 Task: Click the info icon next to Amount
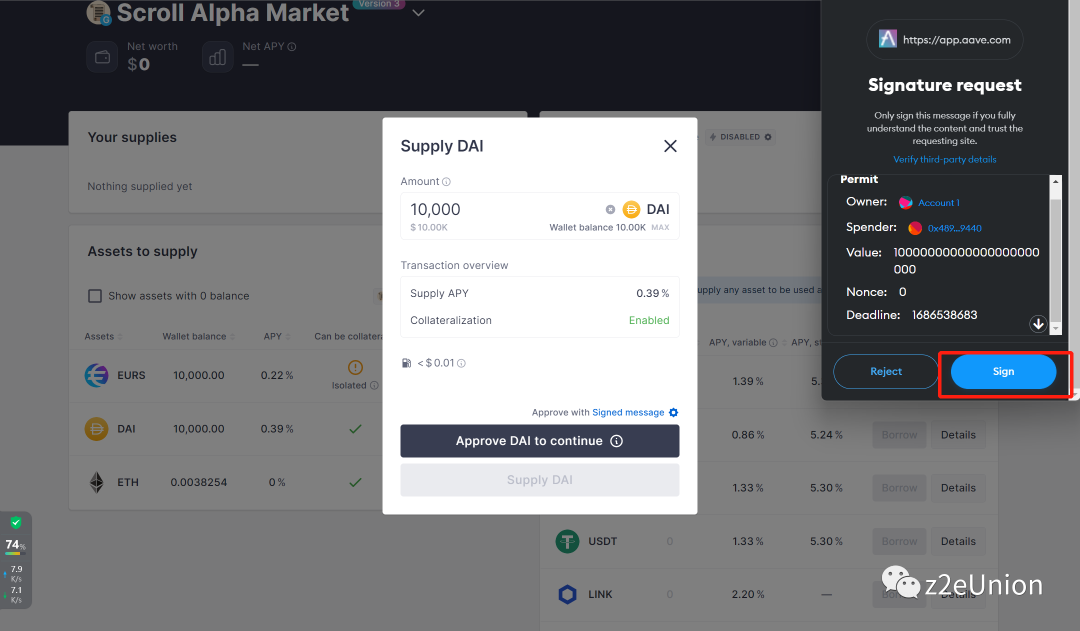446,182
